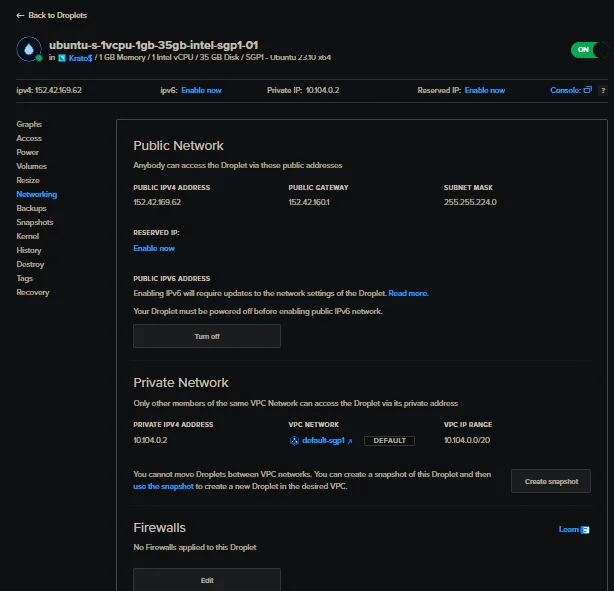
Task: Click the Firewalls Edit button
Action: pos(207,580)
